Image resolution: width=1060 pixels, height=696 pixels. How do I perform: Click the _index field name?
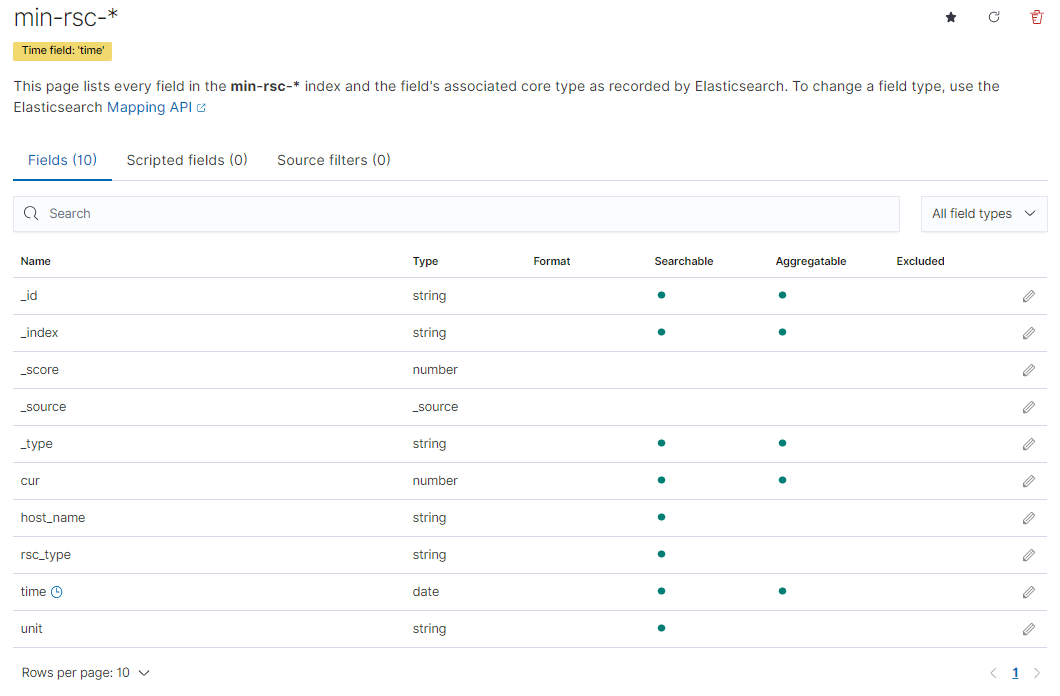(39, 333)
